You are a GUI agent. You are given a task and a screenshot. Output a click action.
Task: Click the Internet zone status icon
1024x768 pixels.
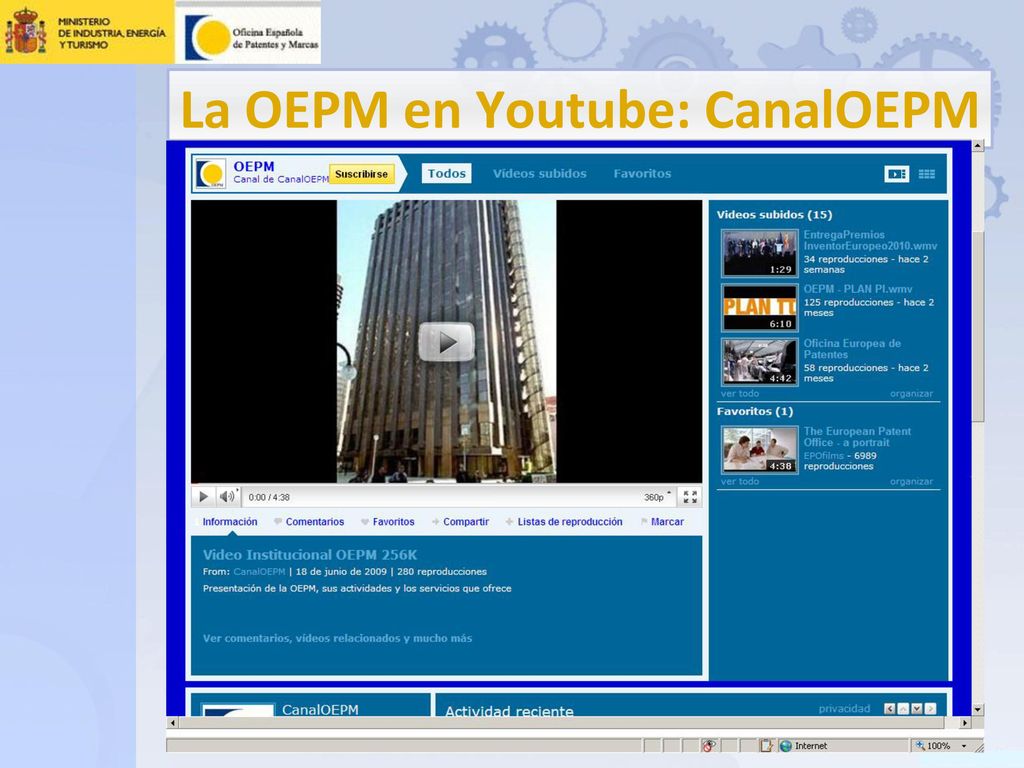coord(786,746)
